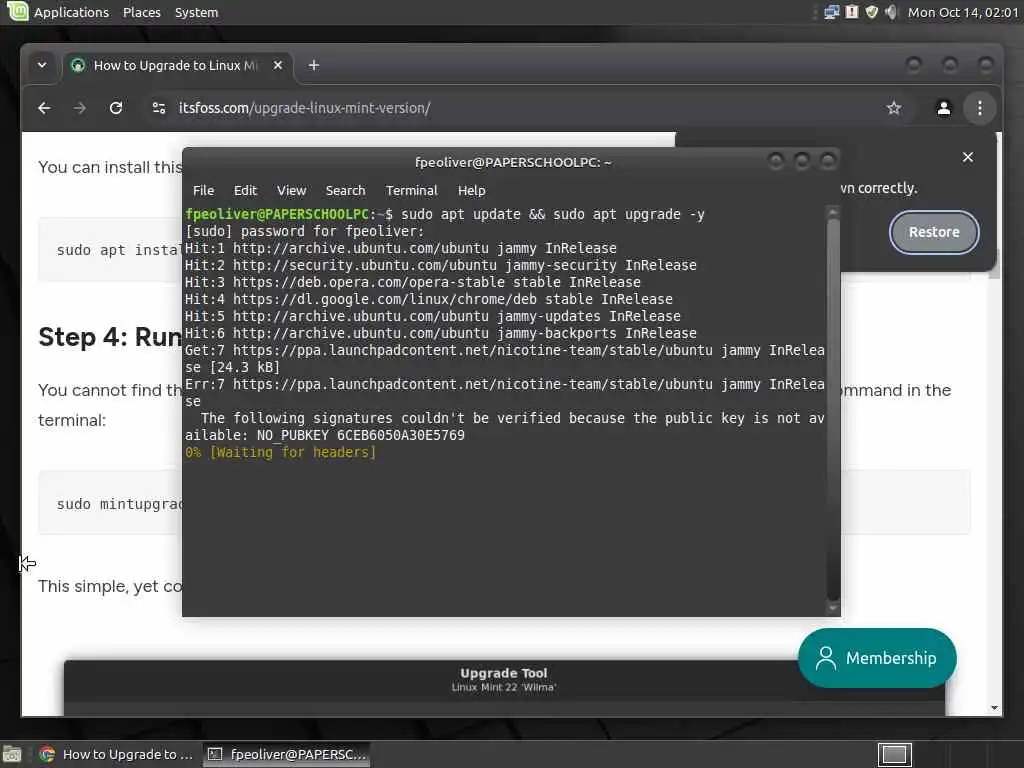Screen dimensions: 1024x768
Task: Click the Step 4 heading on webpage
Action: [x=109, y=337]
